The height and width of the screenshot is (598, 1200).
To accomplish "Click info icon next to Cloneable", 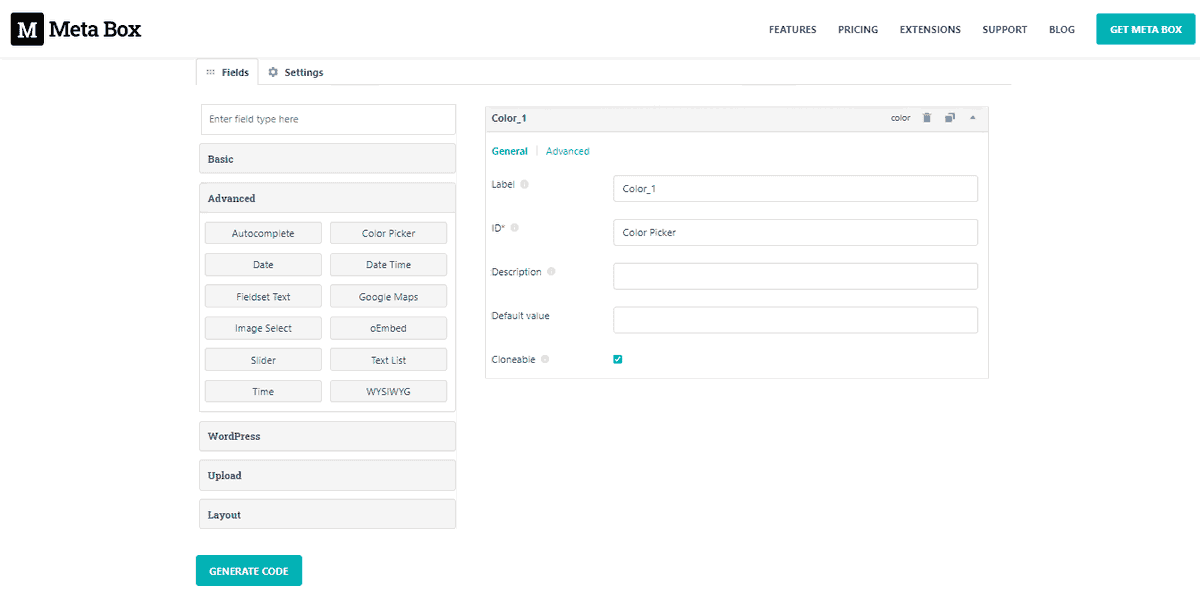I will (x=545, y=359).
